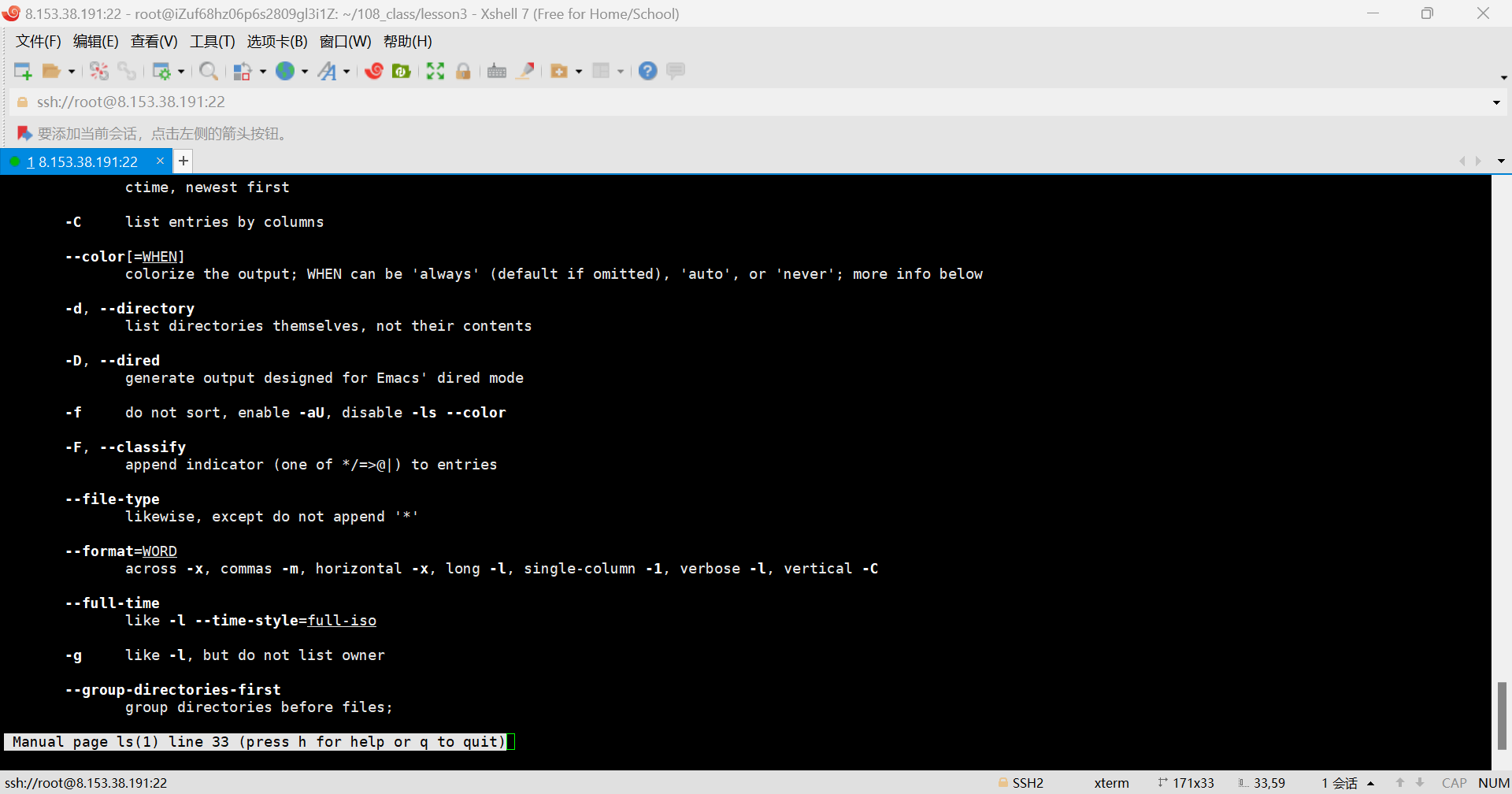Image resolution: width=1512 pixels, height=794 pixels.
Task: Click the reconnect link icon
Action: coord(127,72)
